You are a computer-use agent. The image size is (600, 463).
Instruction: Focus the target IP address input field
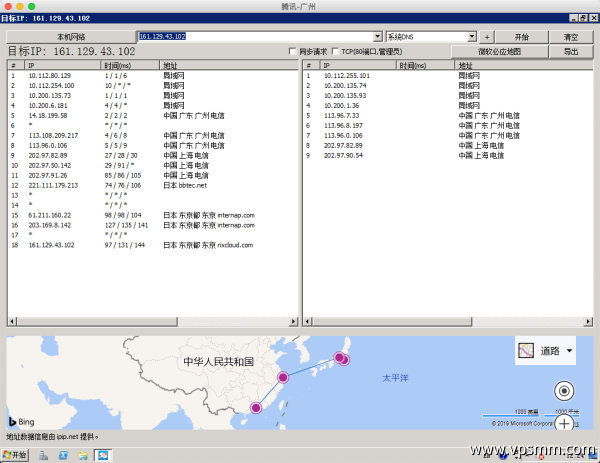pyautogui.click(x=255, y=37)
